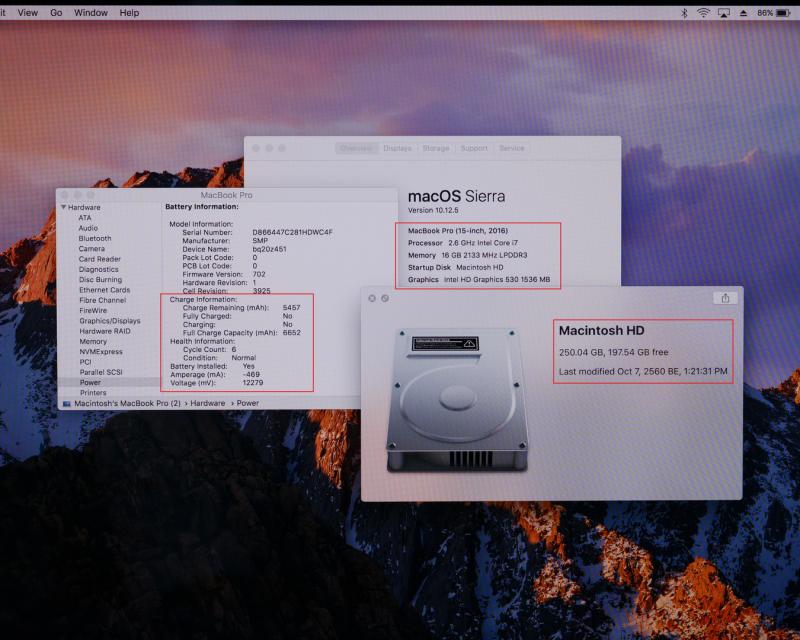800x640 pixels.
Task: Close the Macintosh HD info window
Action: (372, 298)
